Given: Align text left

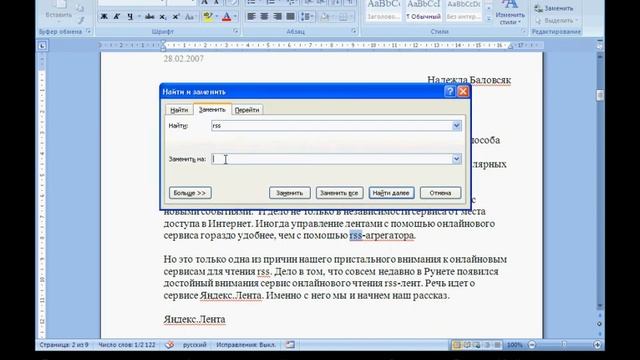Looking at the screenshot, I should click(251, 17).
